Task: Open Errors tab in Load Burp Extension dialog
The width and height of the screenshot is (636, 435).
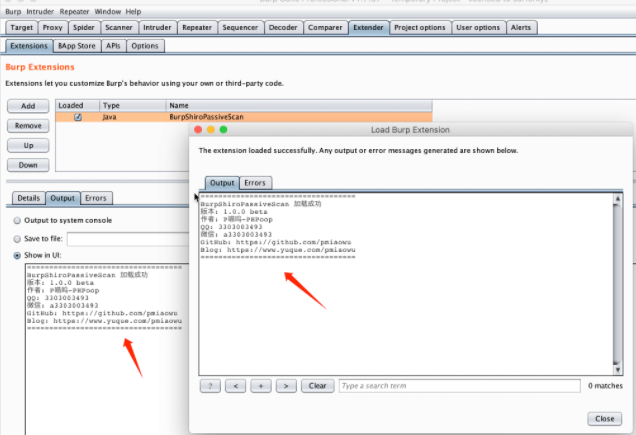Action: tap(255, 183)
